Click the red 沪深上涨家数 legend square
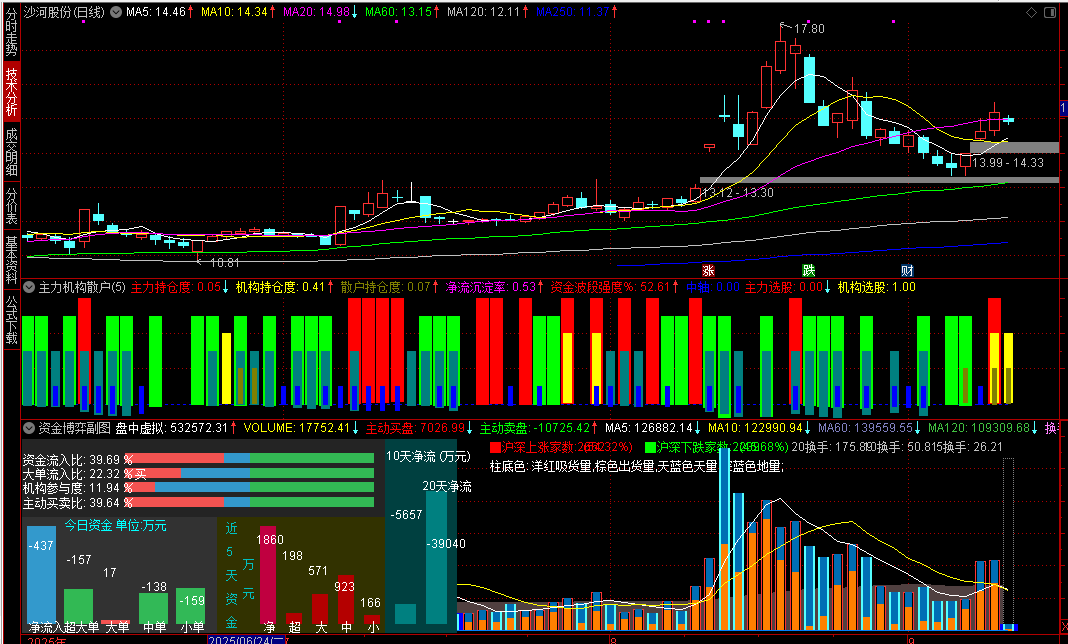The image size is (1068, 644). (x=494, y=447)
